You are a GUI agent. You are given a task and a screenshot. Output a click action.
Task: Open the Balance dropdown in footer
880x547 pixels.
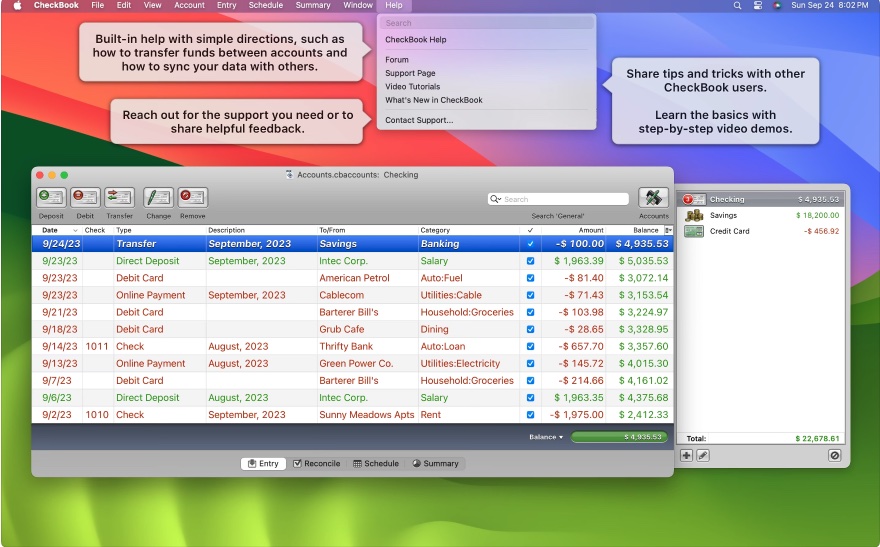click(546, 437)
